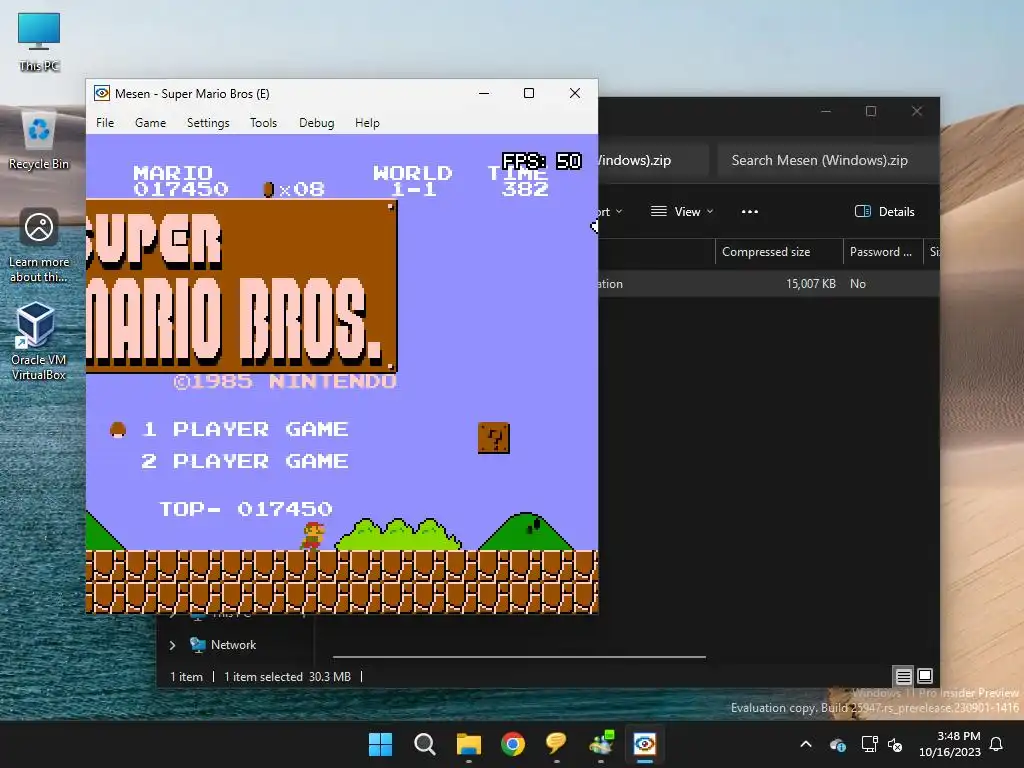Open the Windows Start button
The height and width of the screenshot is (768, 1024).
pyautogui.click(x=380, y=744)
